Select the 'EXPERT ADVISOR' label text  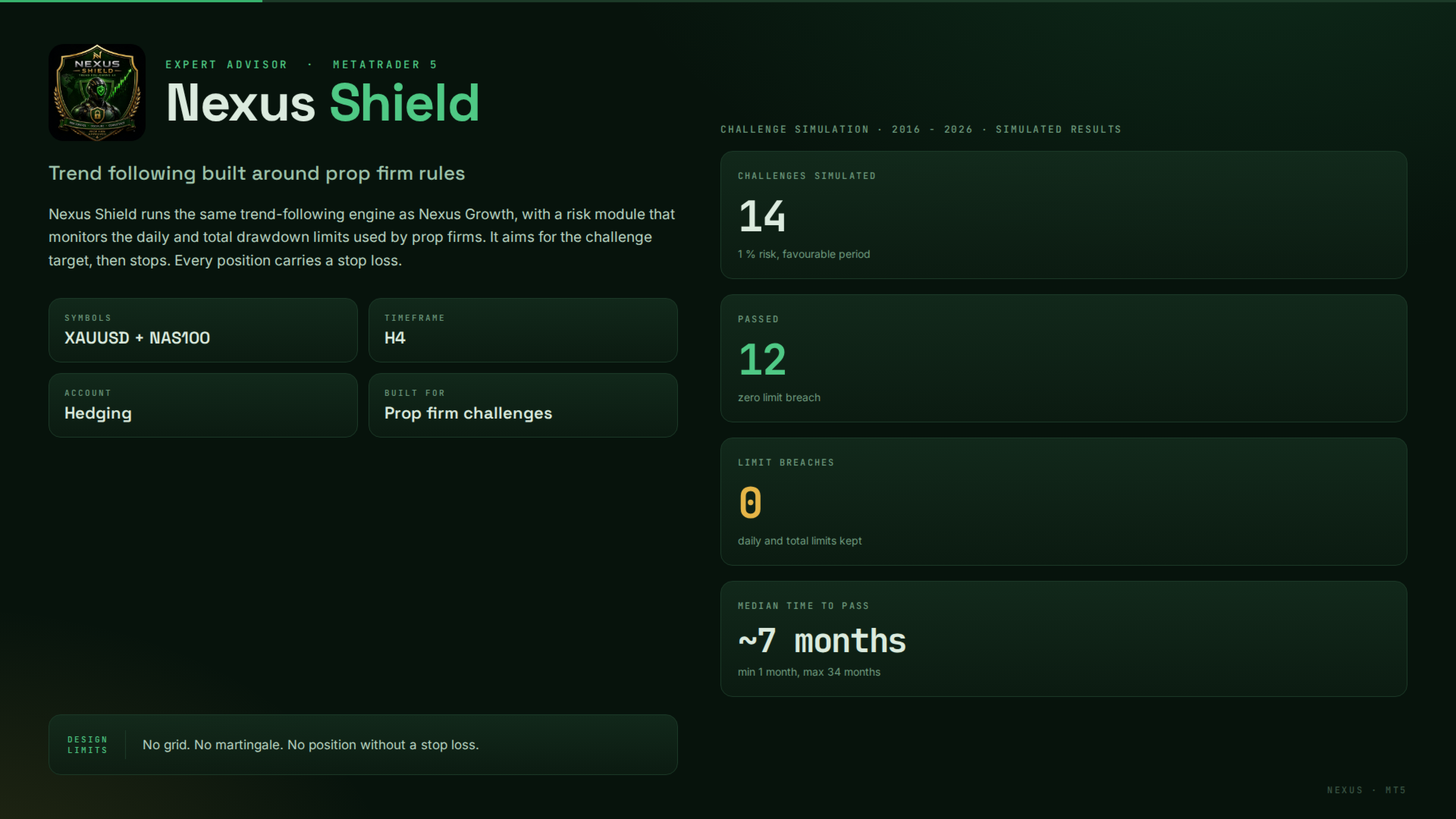tap(227, 64)
